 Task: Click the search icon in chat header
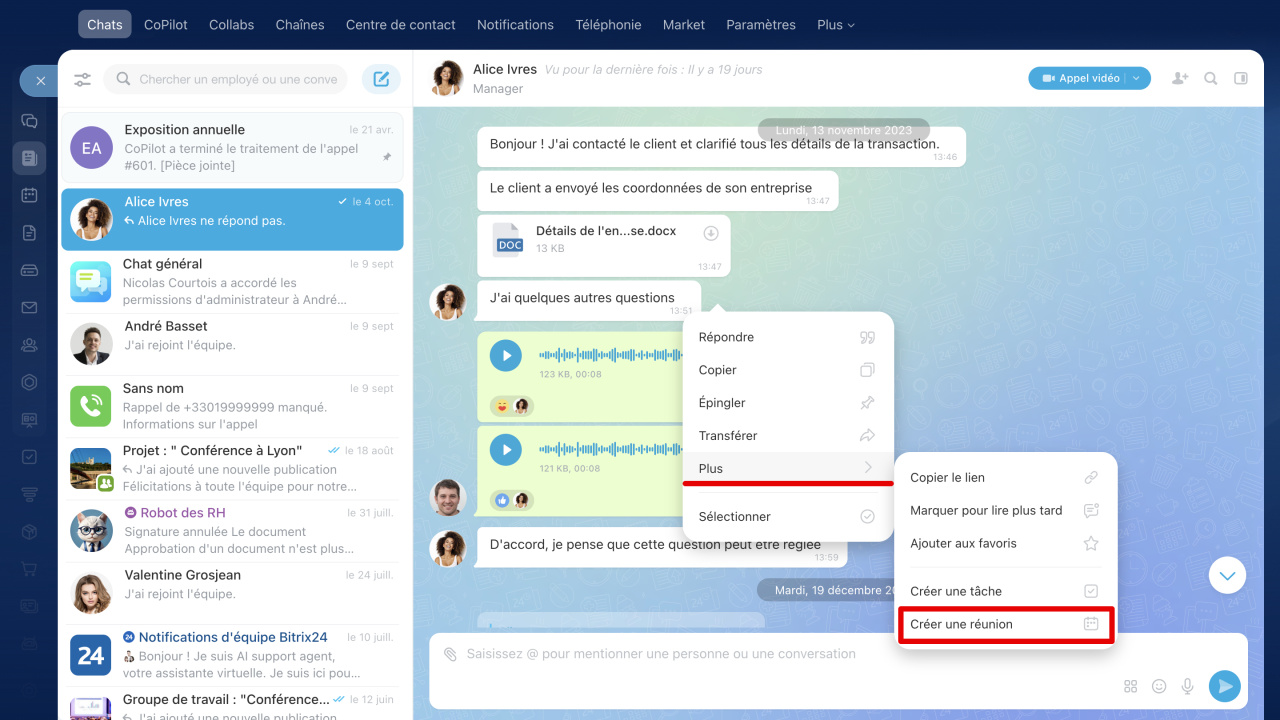[1211, 78]
